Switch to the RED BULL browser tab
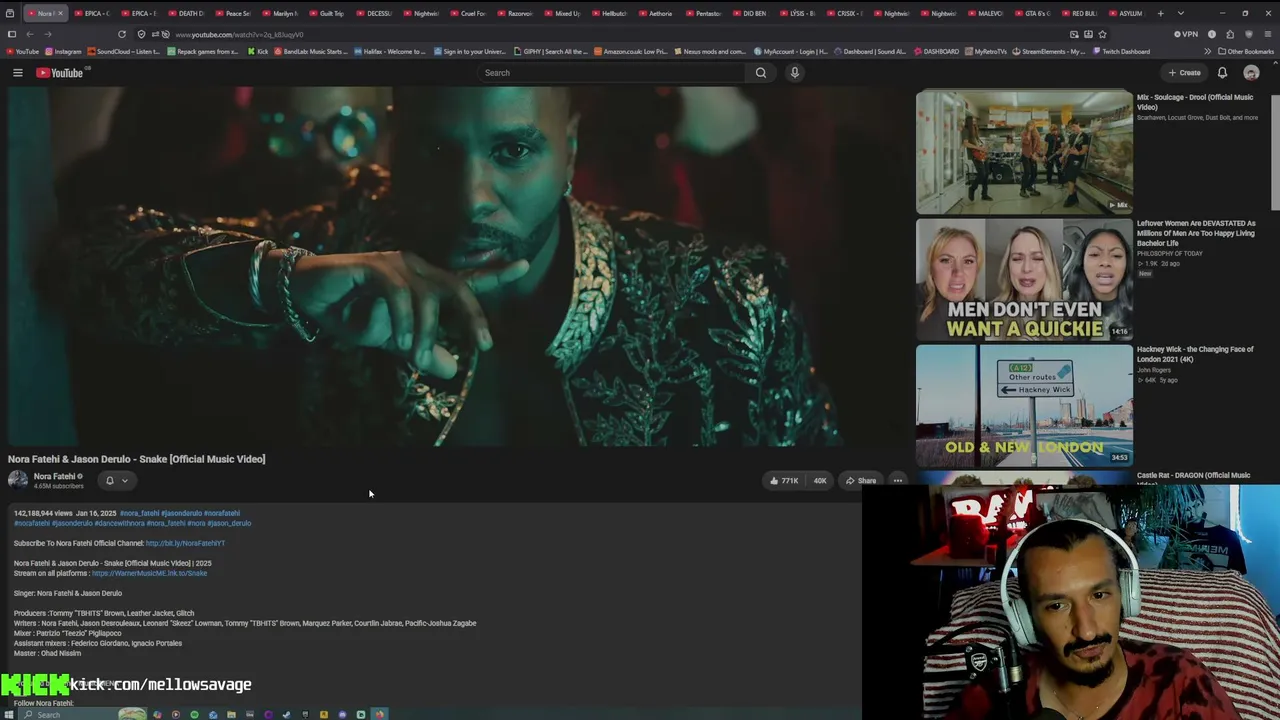 click(1080, 13)
